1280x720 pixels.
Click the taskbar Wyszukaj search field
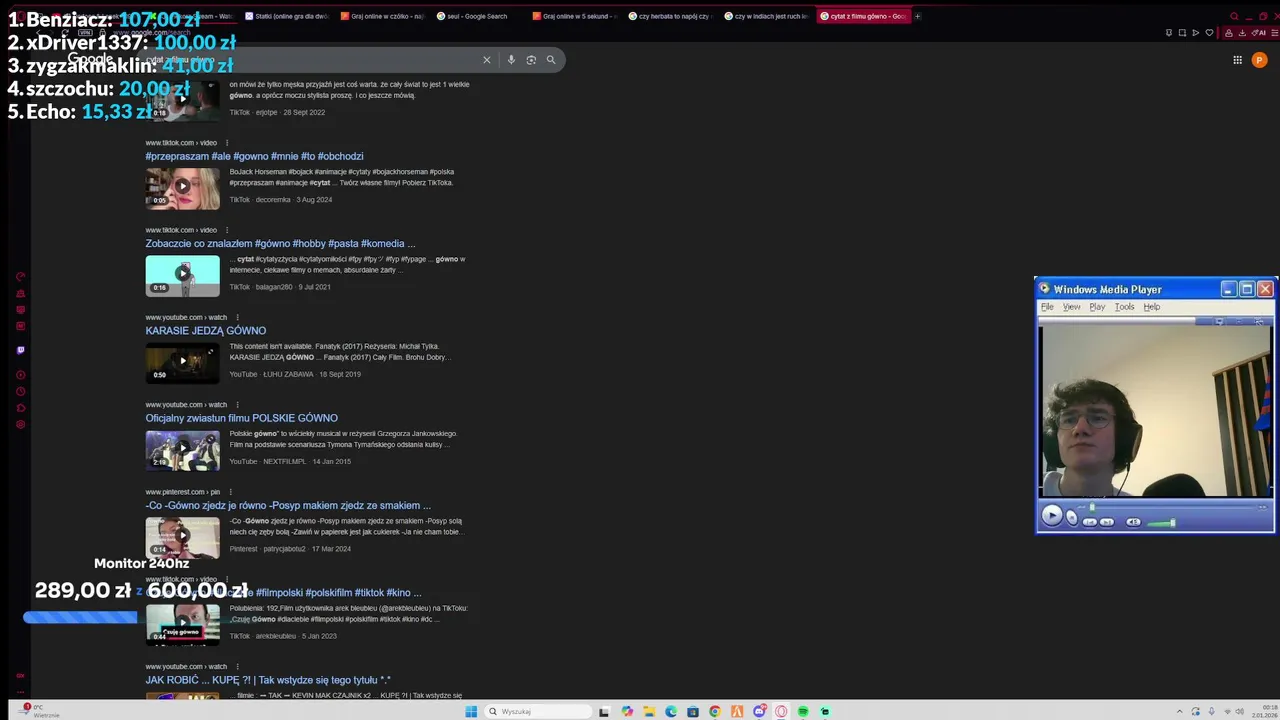pyautogui.click(x=538, y=712)
